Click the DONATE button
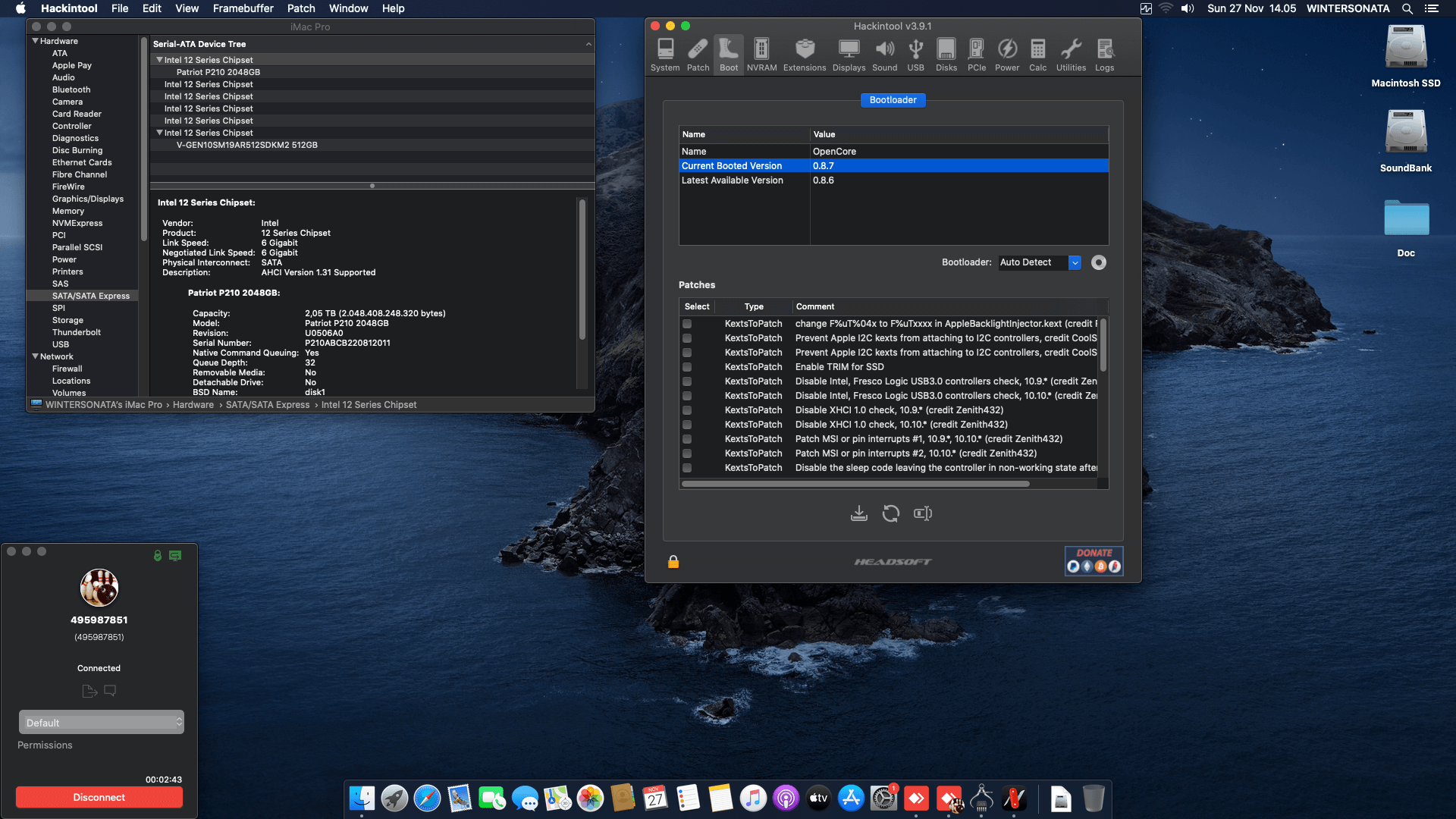Image resolution: width=1456 pixels, height=819 pixels. [x=1094, y=561]
